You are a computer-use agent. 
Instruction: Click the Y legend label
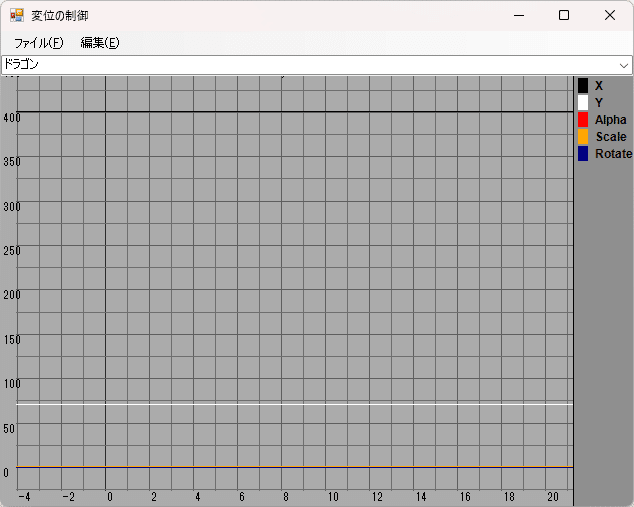click(x=599, y=103)
